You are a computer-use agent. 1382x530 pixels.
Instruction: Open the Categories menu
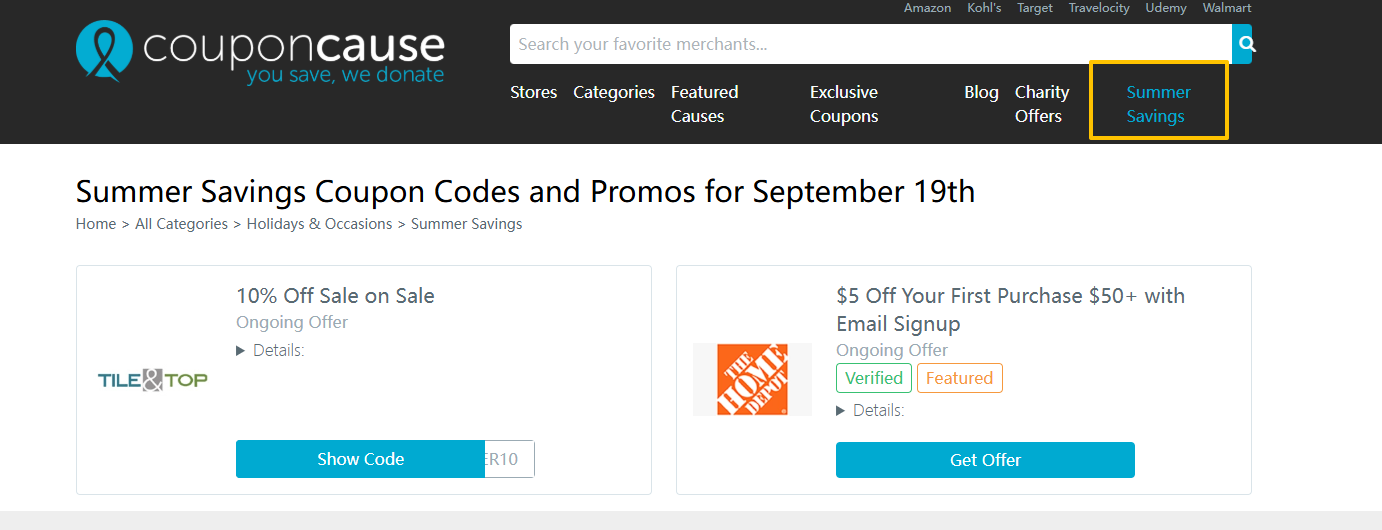(x=614, y=92)
